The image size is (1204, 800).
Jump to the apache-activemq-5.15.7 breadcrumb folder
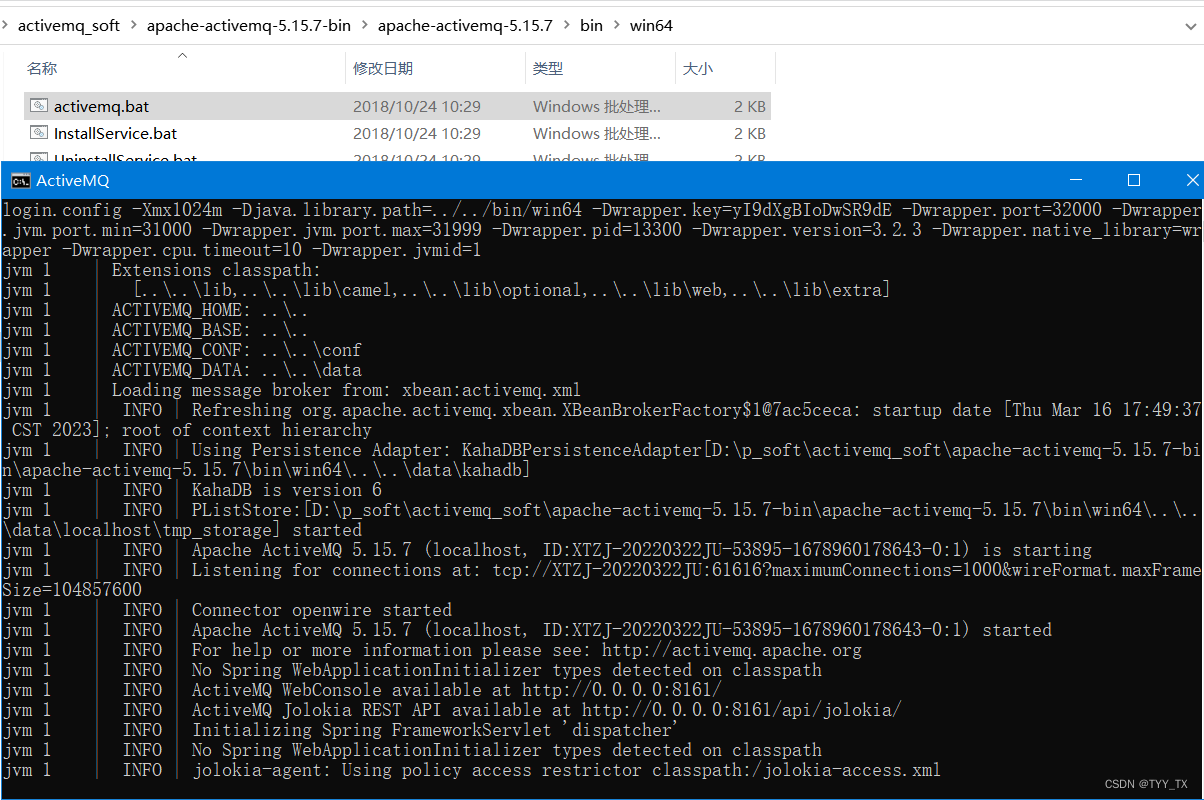[465, 25]
